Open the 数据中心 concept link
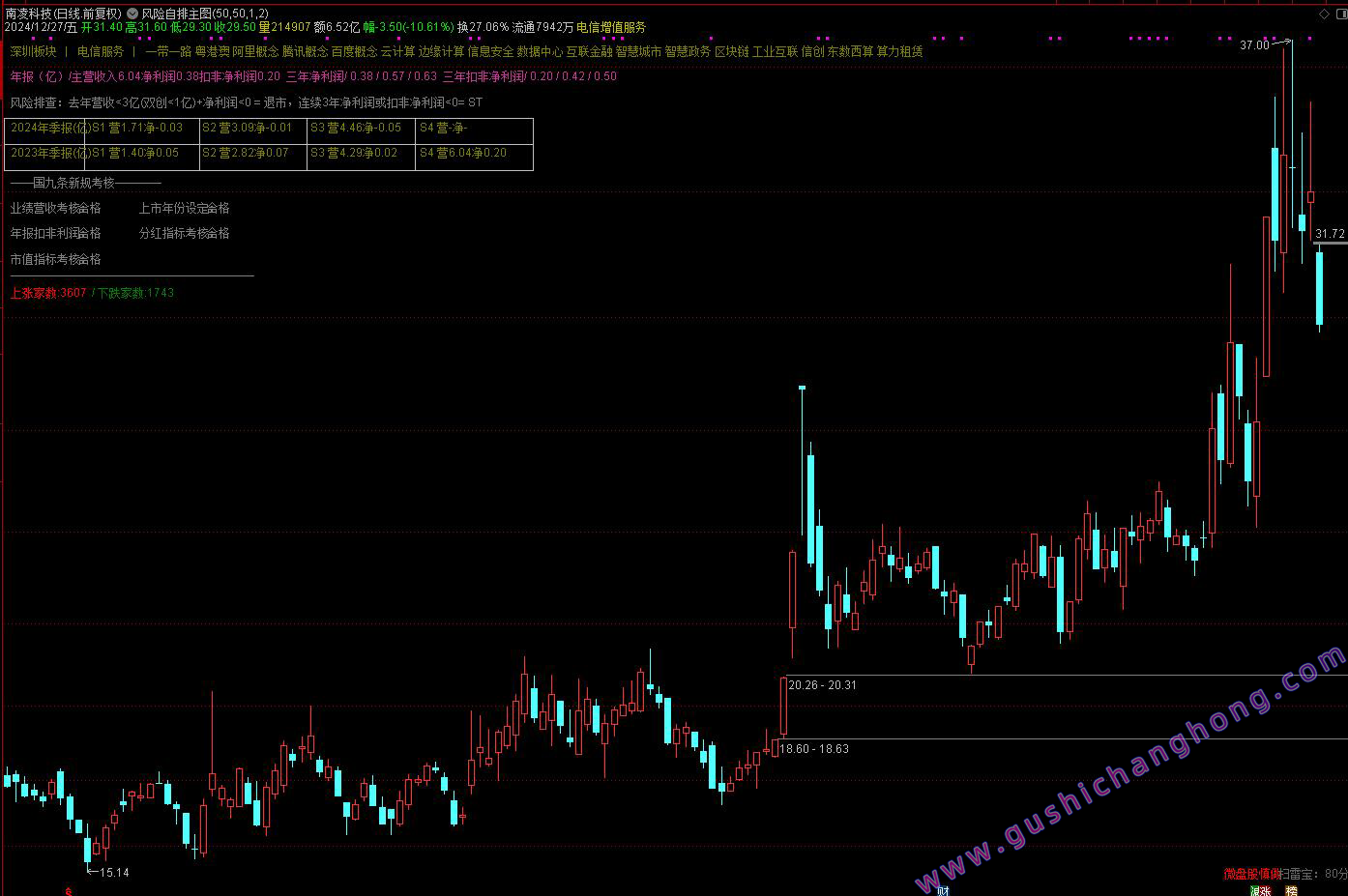Viewport: 1348px width, 896px height. coord(541,51)
